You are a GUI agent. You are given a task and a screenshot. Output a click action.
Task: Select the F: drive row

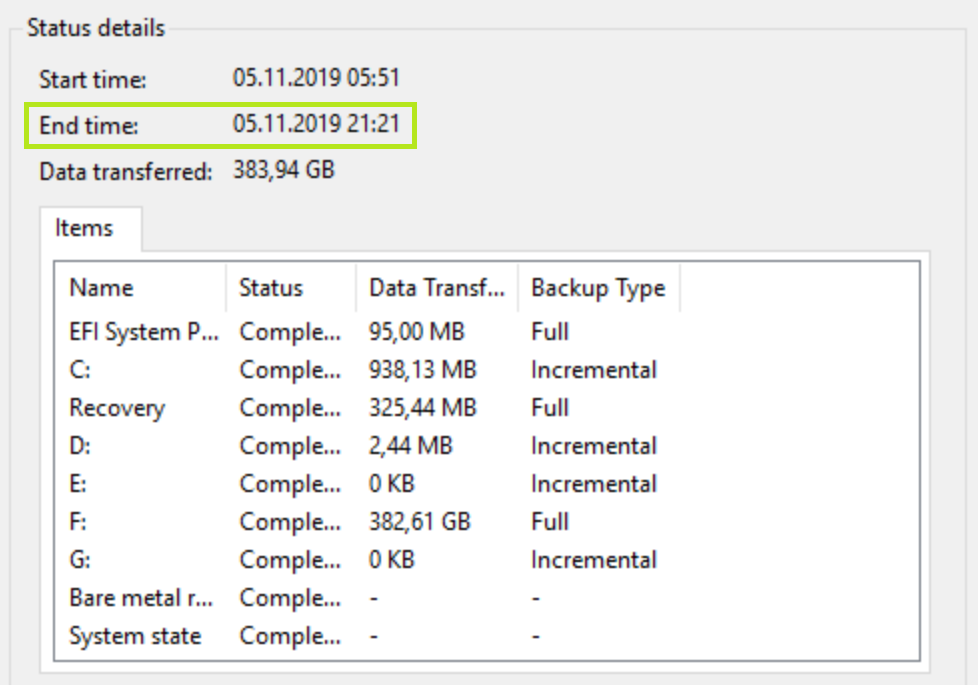coord(79,522)
